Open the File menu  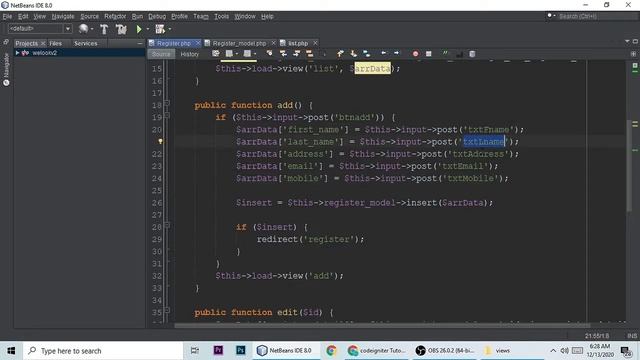(x=7, y=16)
